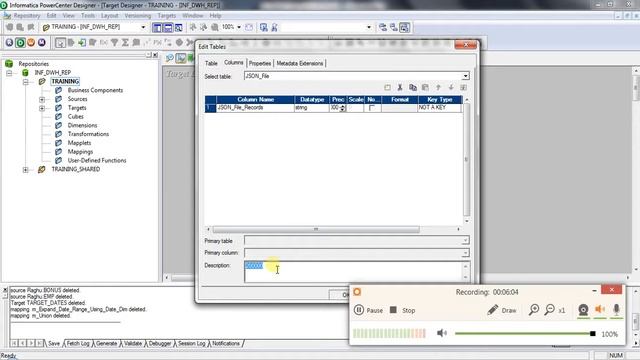640x360 pixels.
Task: Move column up arrow in Edit Tables
Action: (x=438, y=87)
